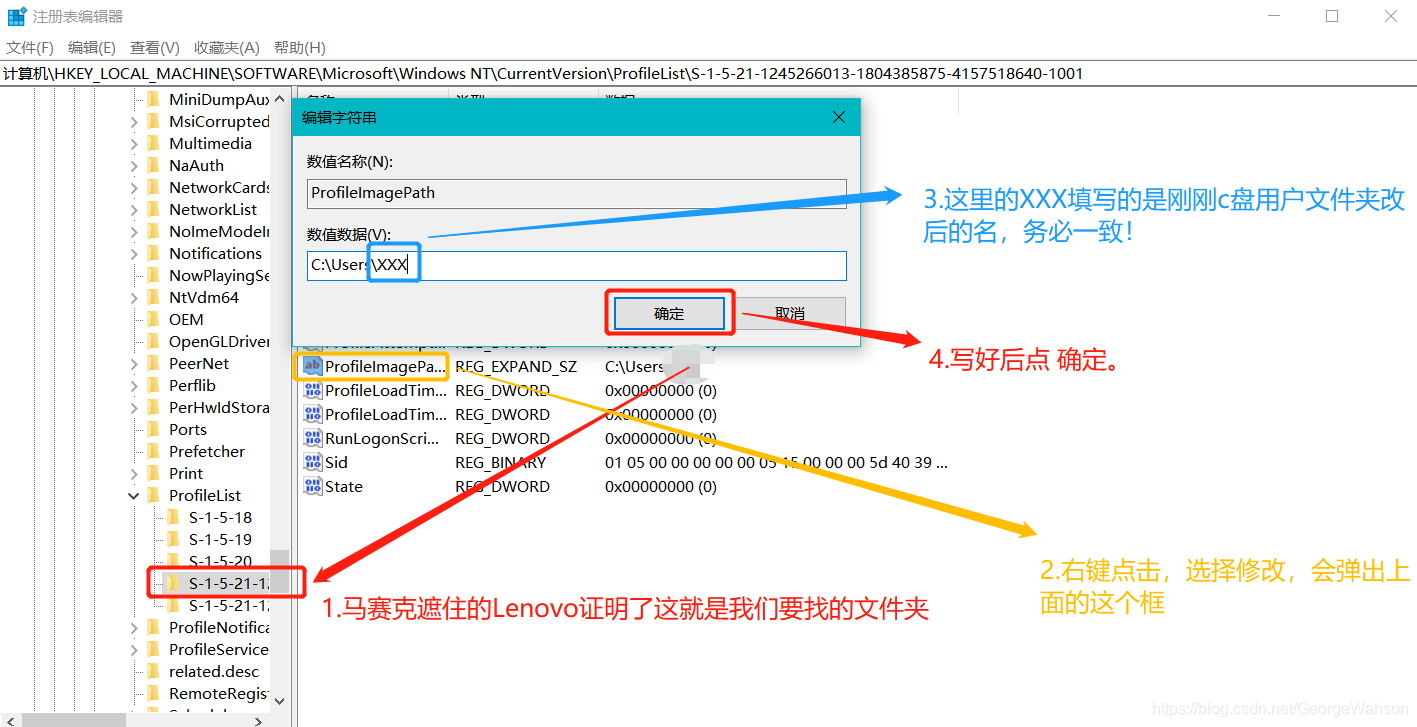Expand the Print tree node
The image size is (1417, 727).
point(134,474)
